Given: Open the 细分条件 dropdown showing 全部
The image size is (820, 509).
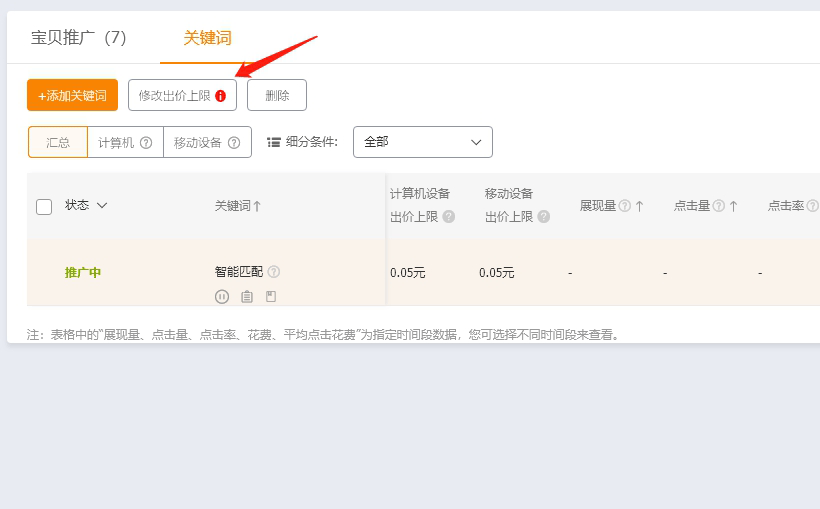Looking at the screenshot, I should coord(422,142).
